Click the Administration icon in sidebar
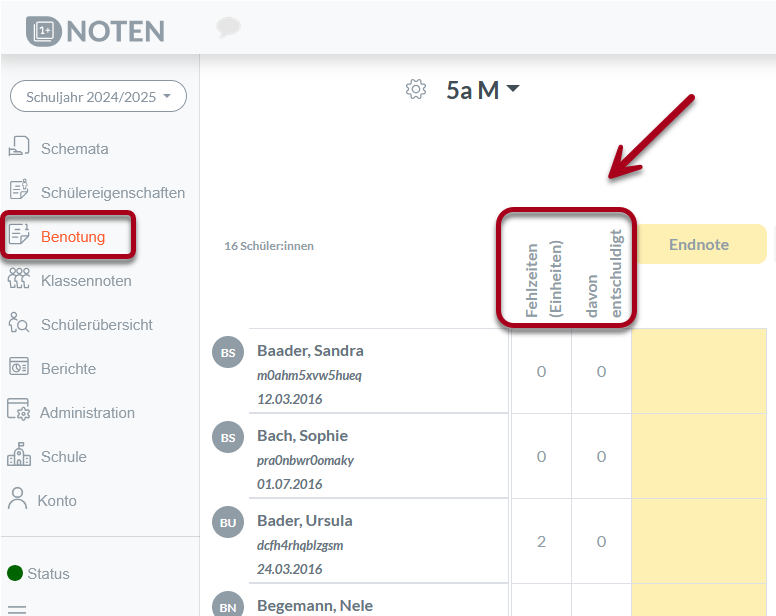 tap(19, 411)
